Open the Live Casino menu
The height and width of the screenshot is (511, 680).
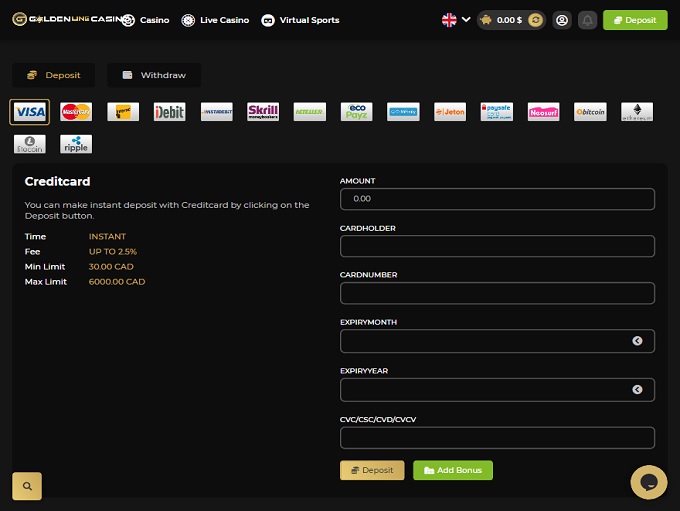pyautogui.click(x=215, y=20)
